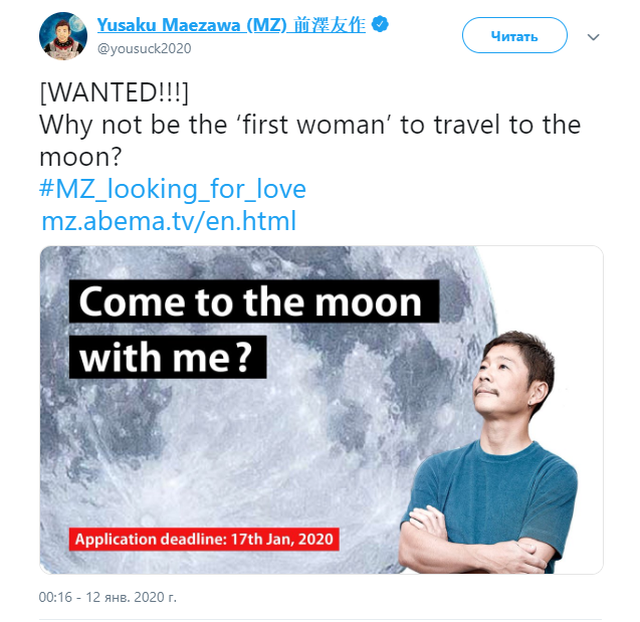Click the blue verified badge icon
Screen dimensions: 640x622
[x=380, y=24]
